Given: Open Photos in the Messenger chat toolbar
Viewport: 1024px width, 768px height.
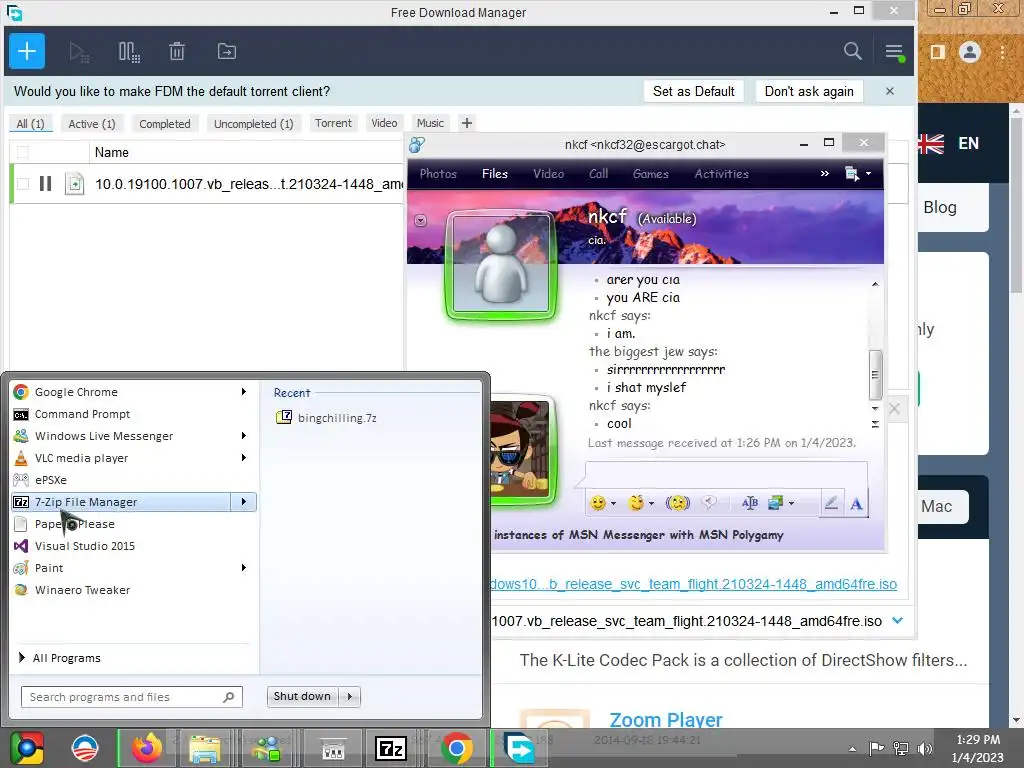Looking at the screenshot, I should click(438, 174).
